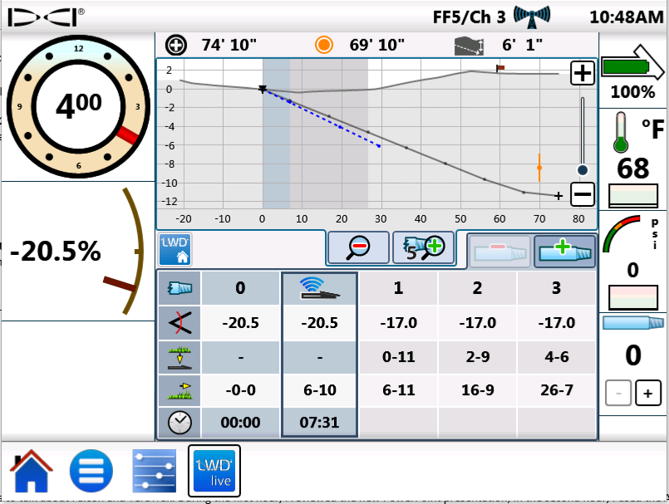Click rod 2 distance cell 16-9
669x504 pixels.
[x=477, y=390]
